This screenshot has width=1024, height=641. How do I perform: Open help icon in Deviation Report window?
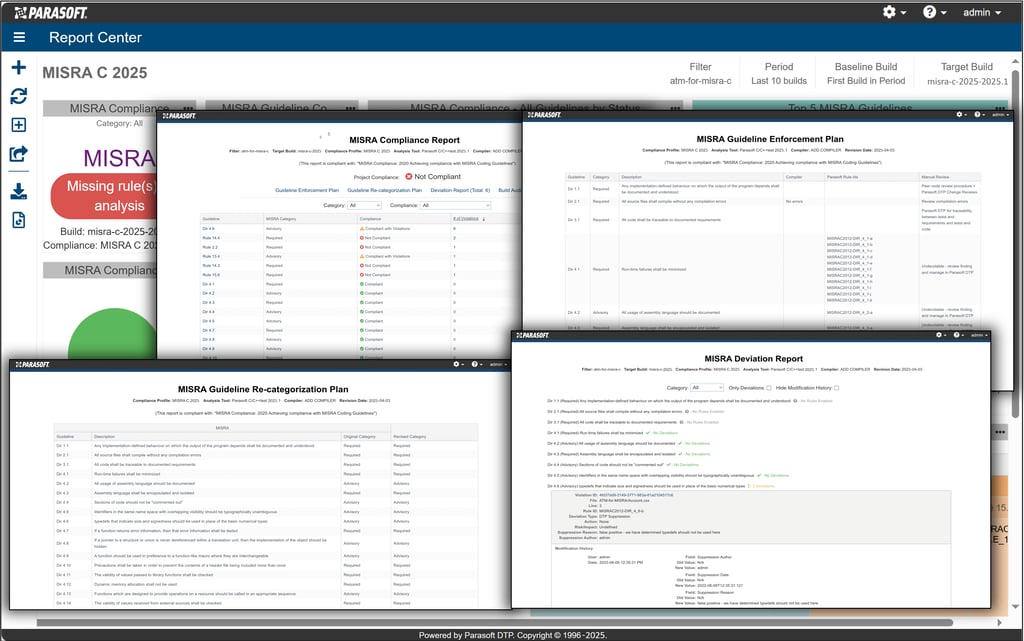(x=957, y=335)
